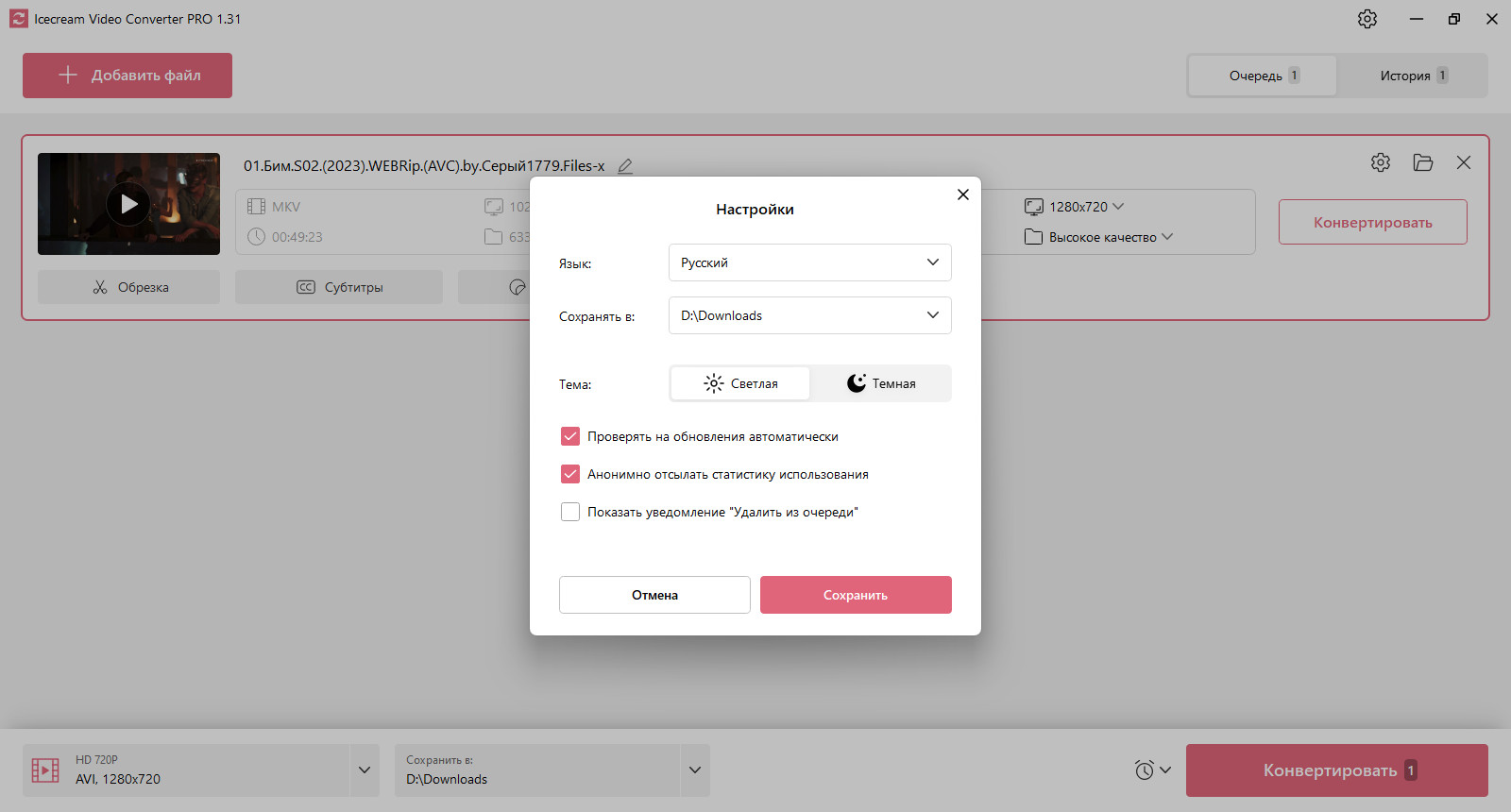Click plus icon on Добавить файл
This screenshot has height=812, width=1511.
[x=68, y=75]
